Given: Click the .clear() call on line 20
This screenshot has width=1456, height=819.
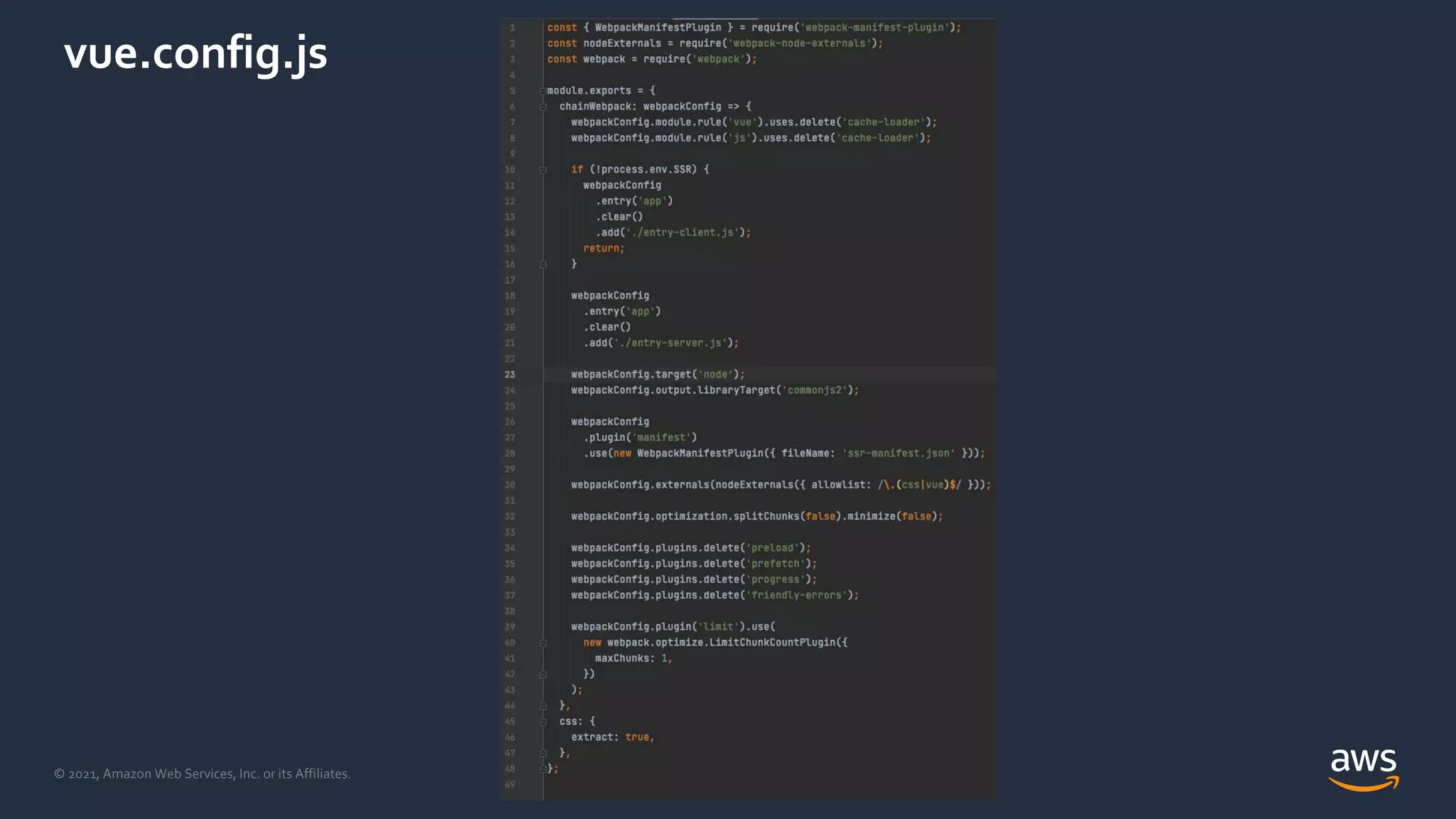Looking at the screenshot, I should (x=607, y=327).
